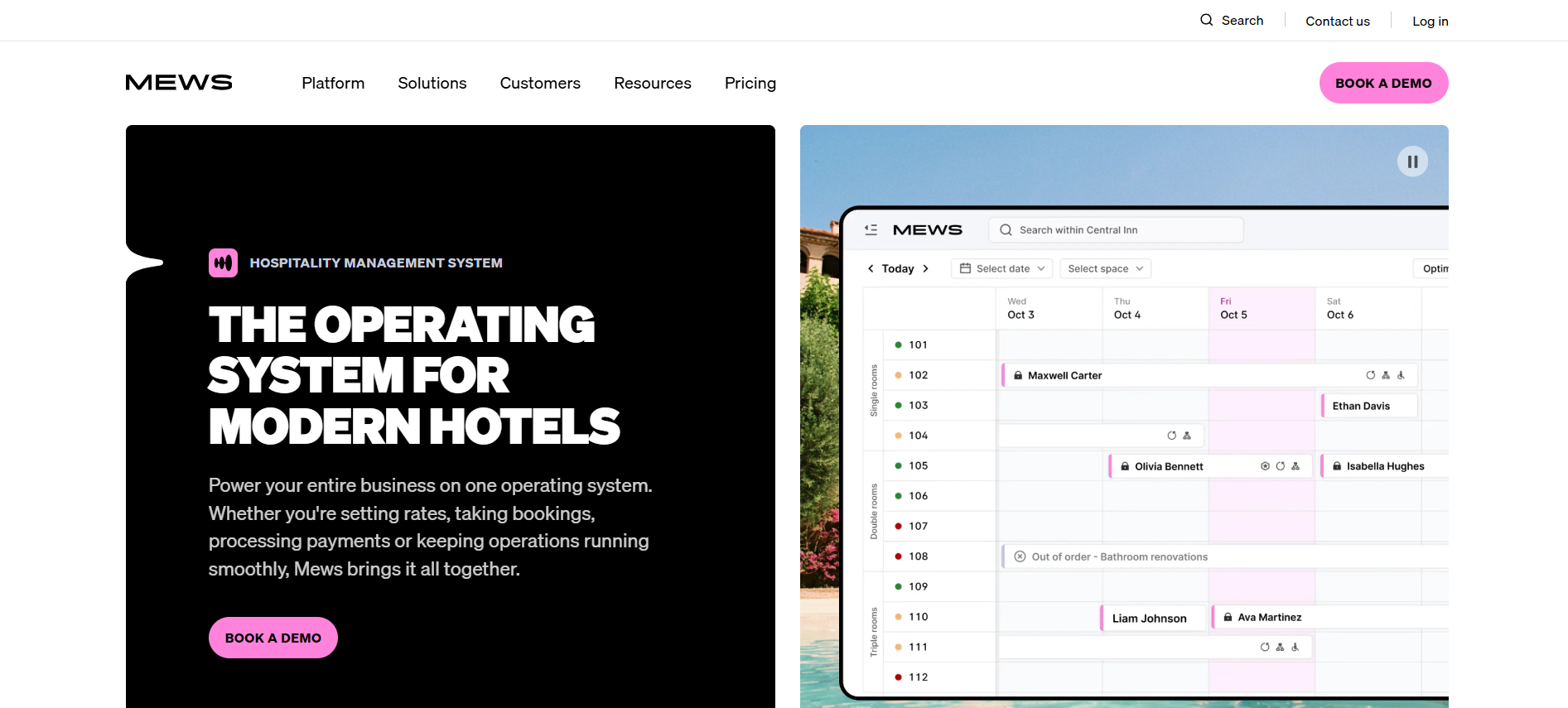
Task: Click the Contact us link
Action: (1337, 21)
